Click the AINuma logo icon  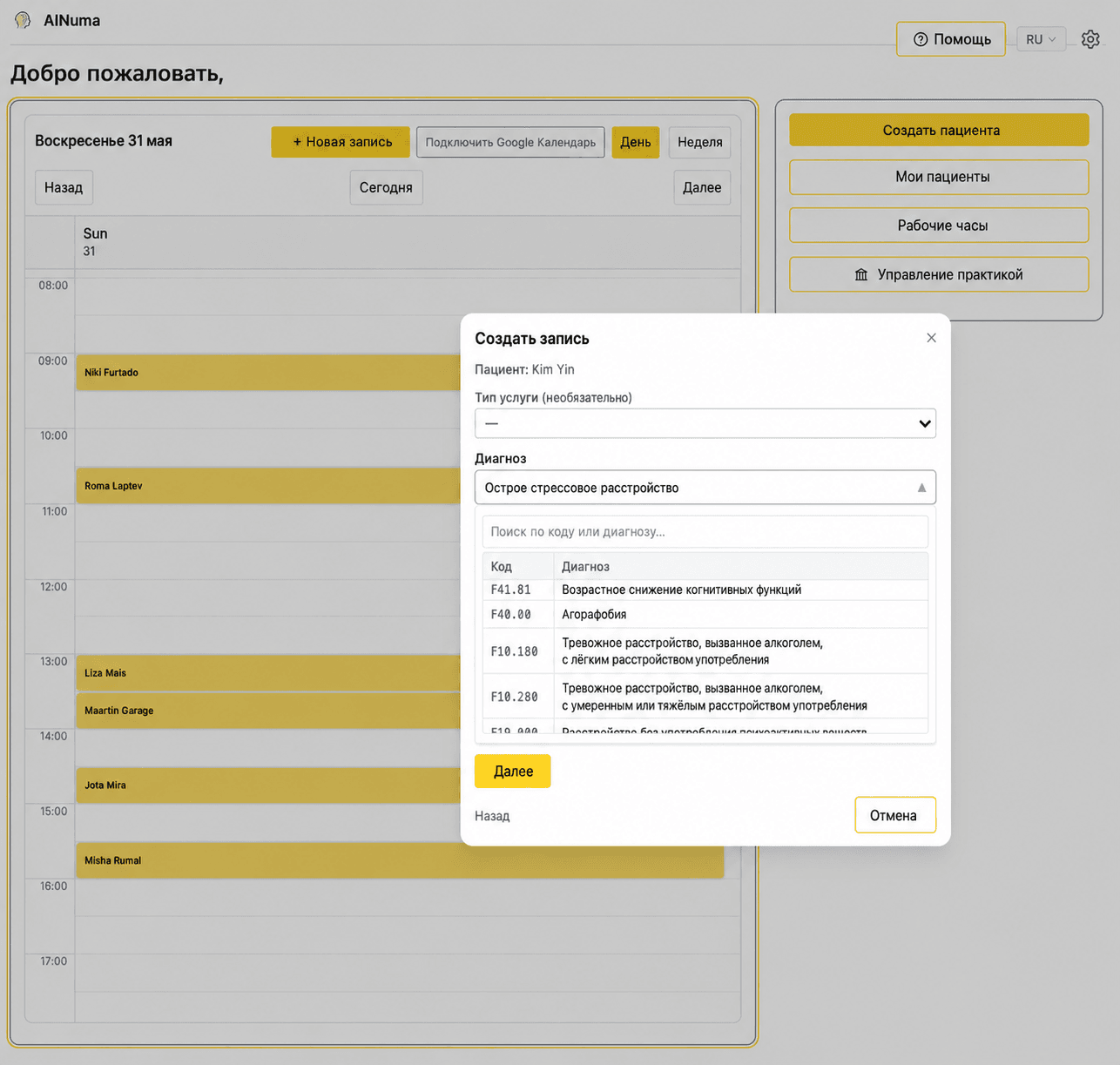23,20
